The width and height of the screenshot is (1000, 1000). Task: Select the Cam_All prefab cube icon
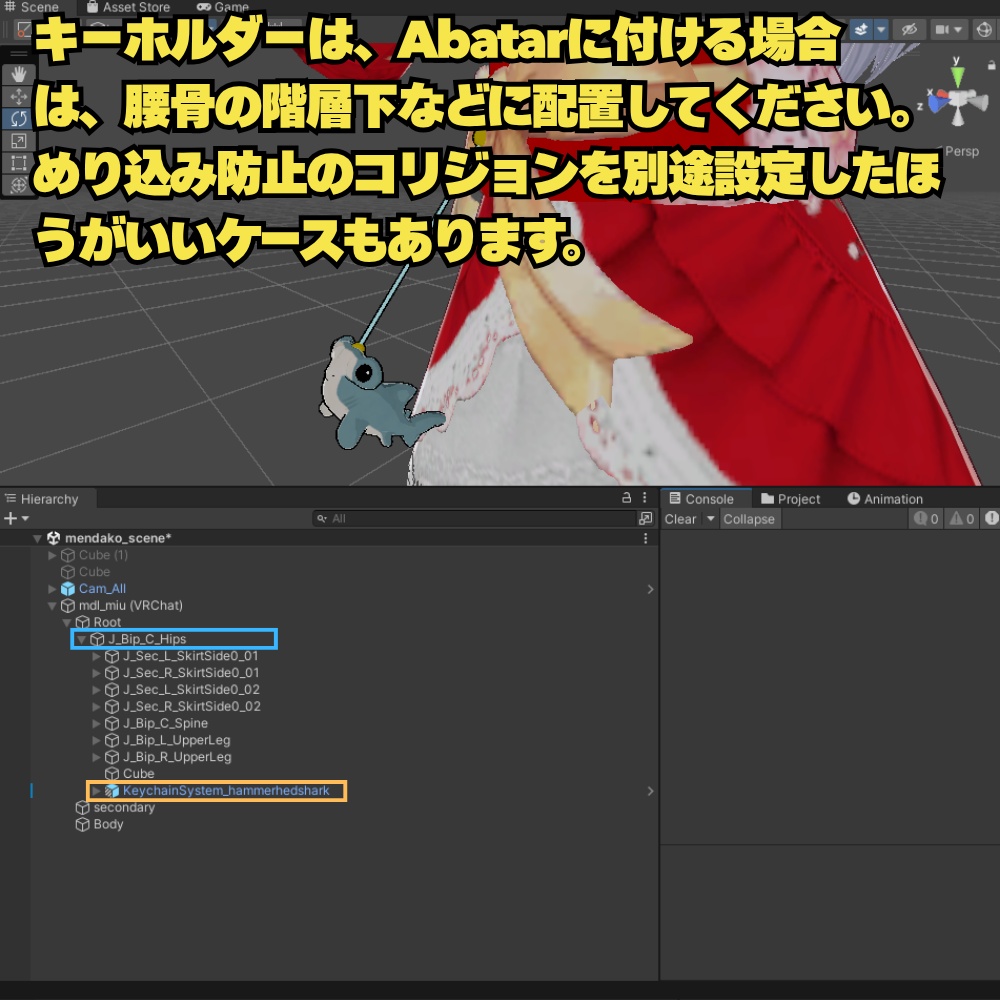[68, 589]
